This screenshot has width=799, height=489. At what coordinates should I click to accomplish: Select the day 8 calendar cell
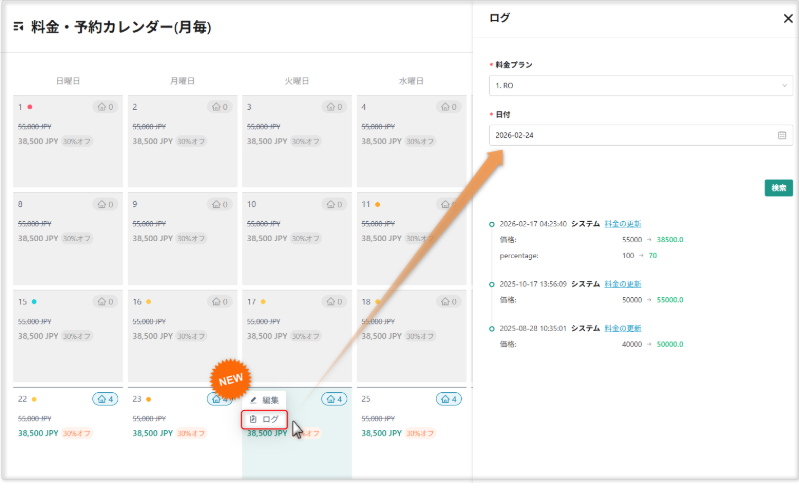pyautogui.click(x=68, y=238)
